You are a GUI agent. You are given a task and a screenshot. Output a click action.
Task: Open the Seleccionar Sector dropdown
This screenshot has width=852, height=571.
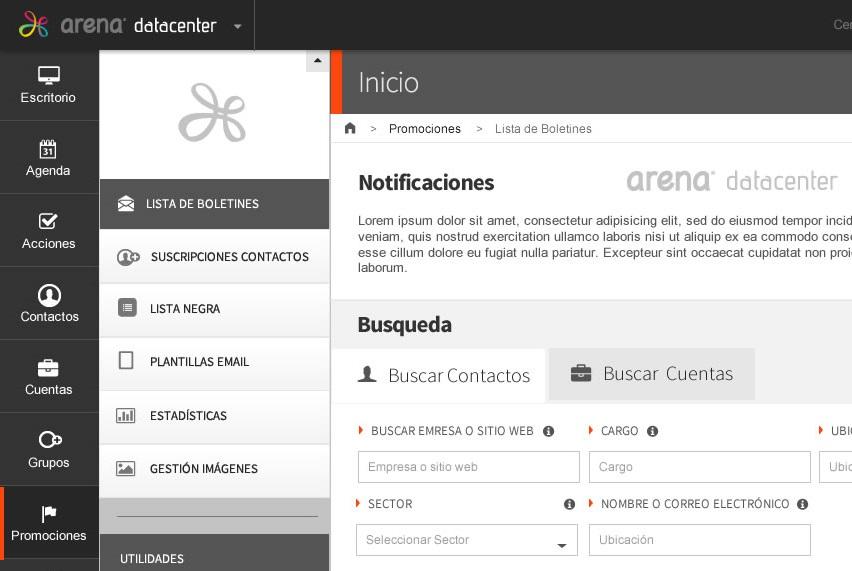(x=467, y=540)
